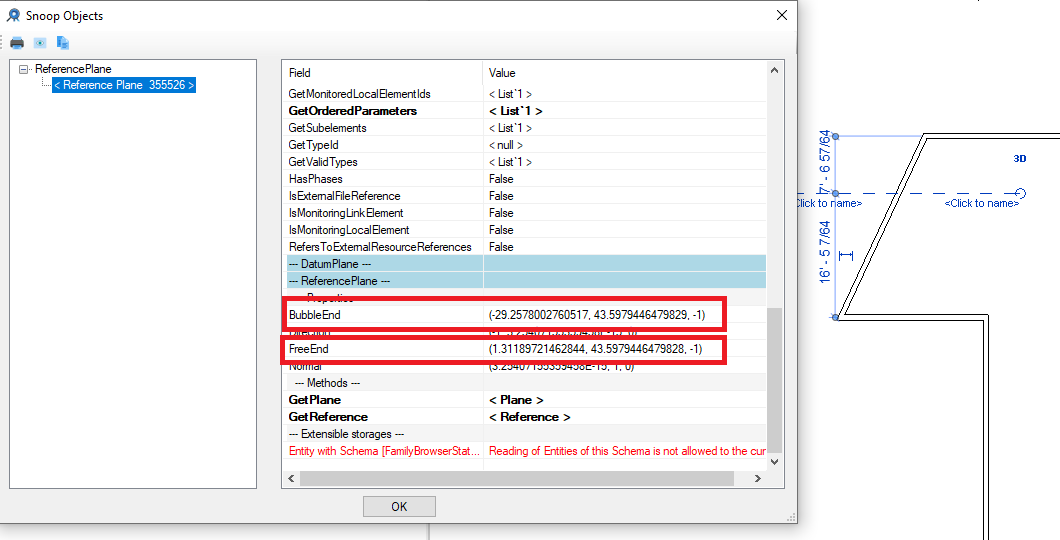Select the GetMonitoredLocalElementIds row

pyautogui.click(x=525, y=94)
